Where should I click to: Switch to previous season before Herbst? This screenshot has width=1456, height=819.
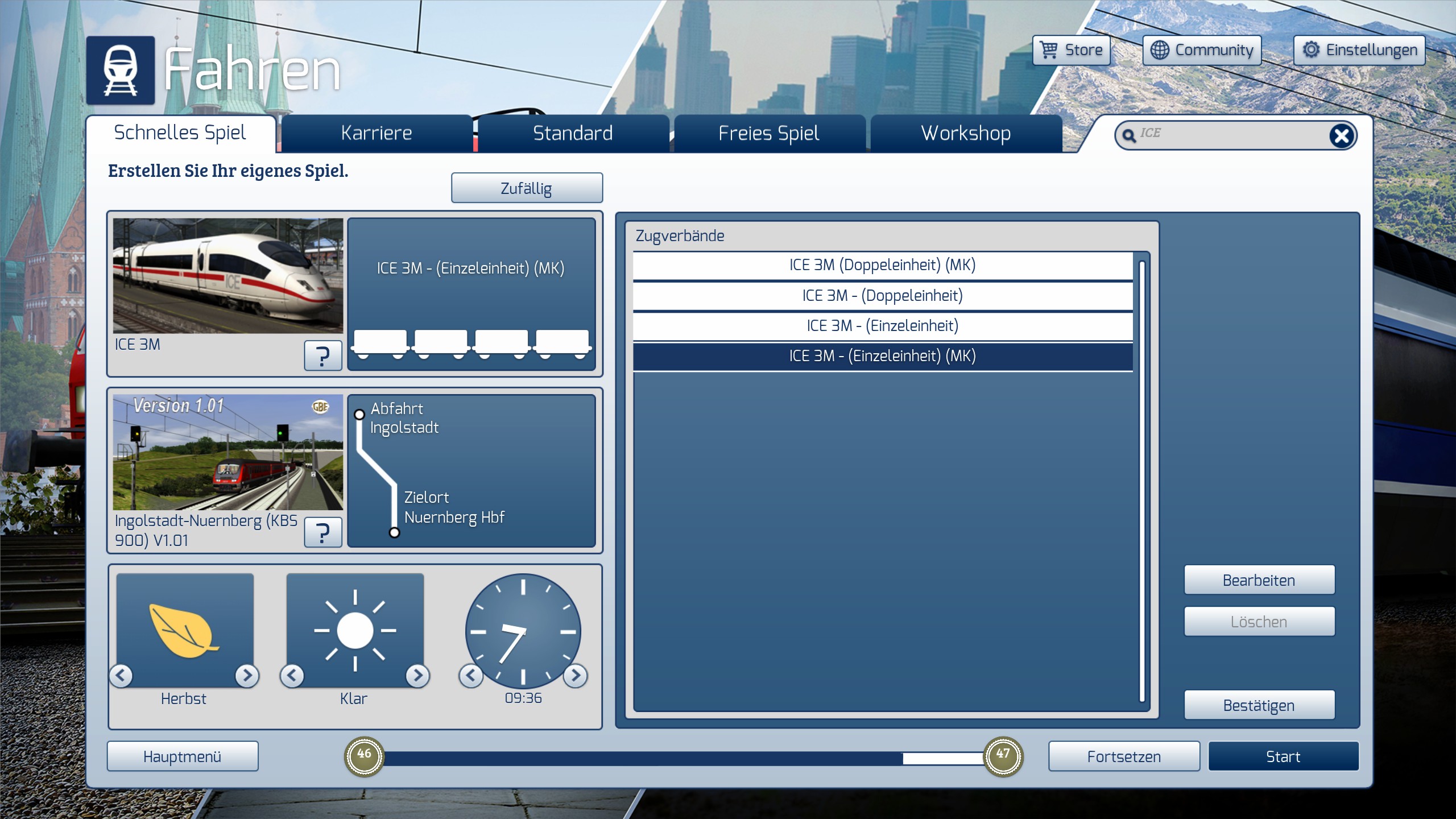click(x=121, y=675)
